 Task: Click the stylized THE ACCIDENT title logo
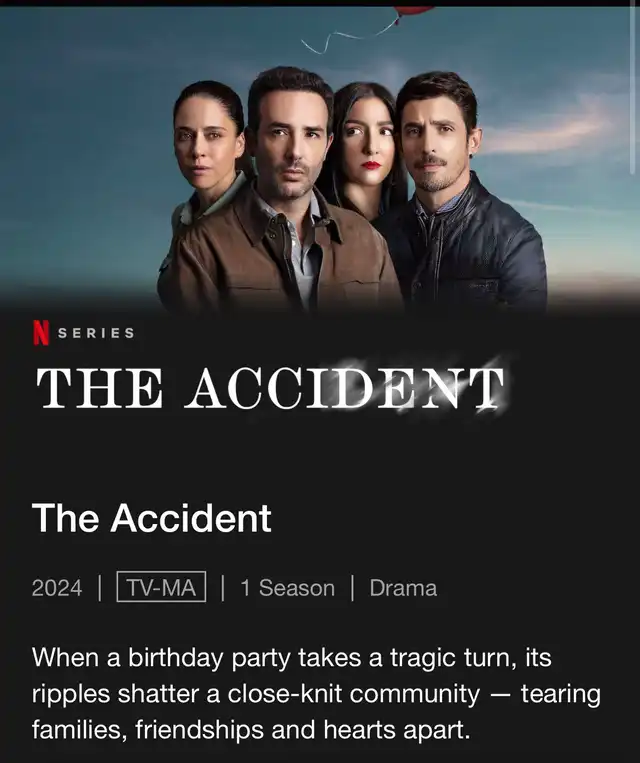[271, 388]
